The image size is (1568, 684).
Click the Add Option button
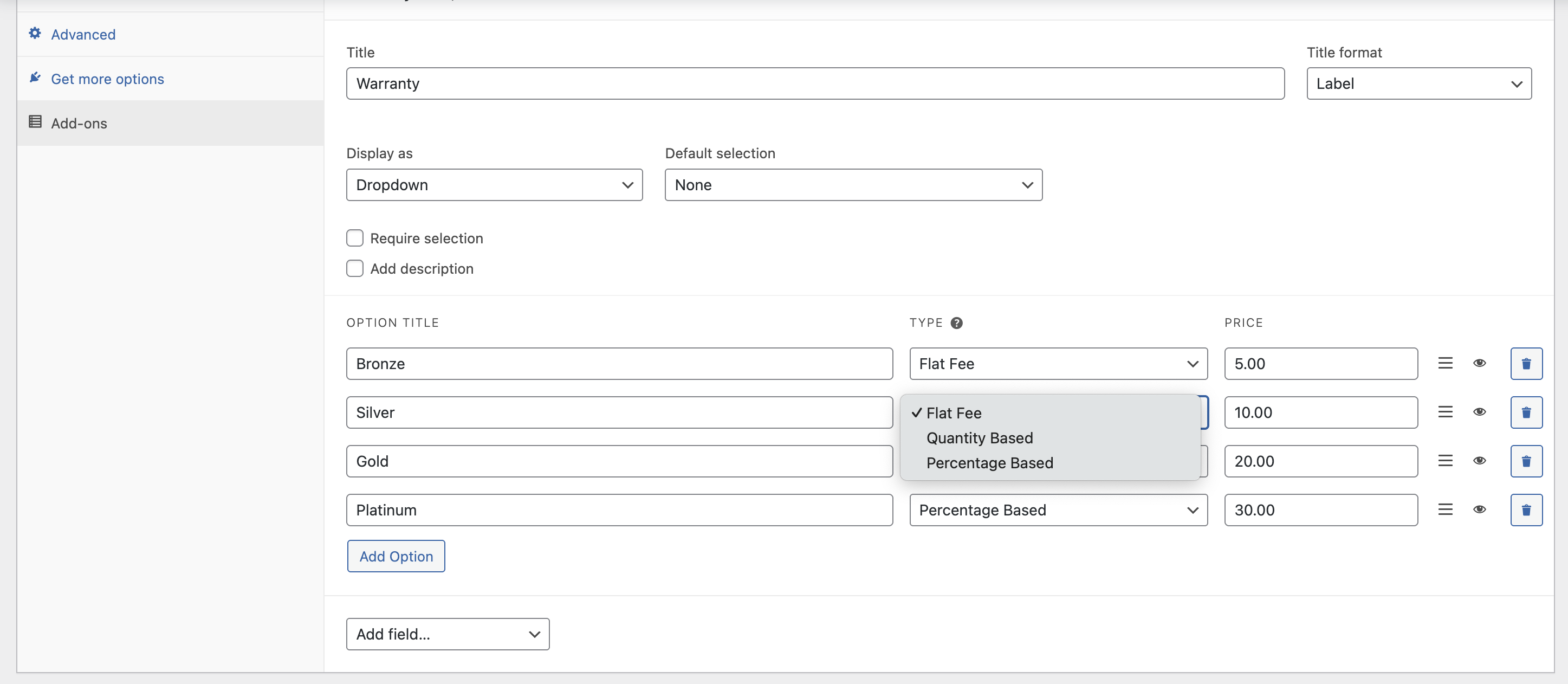coord(396,556)
